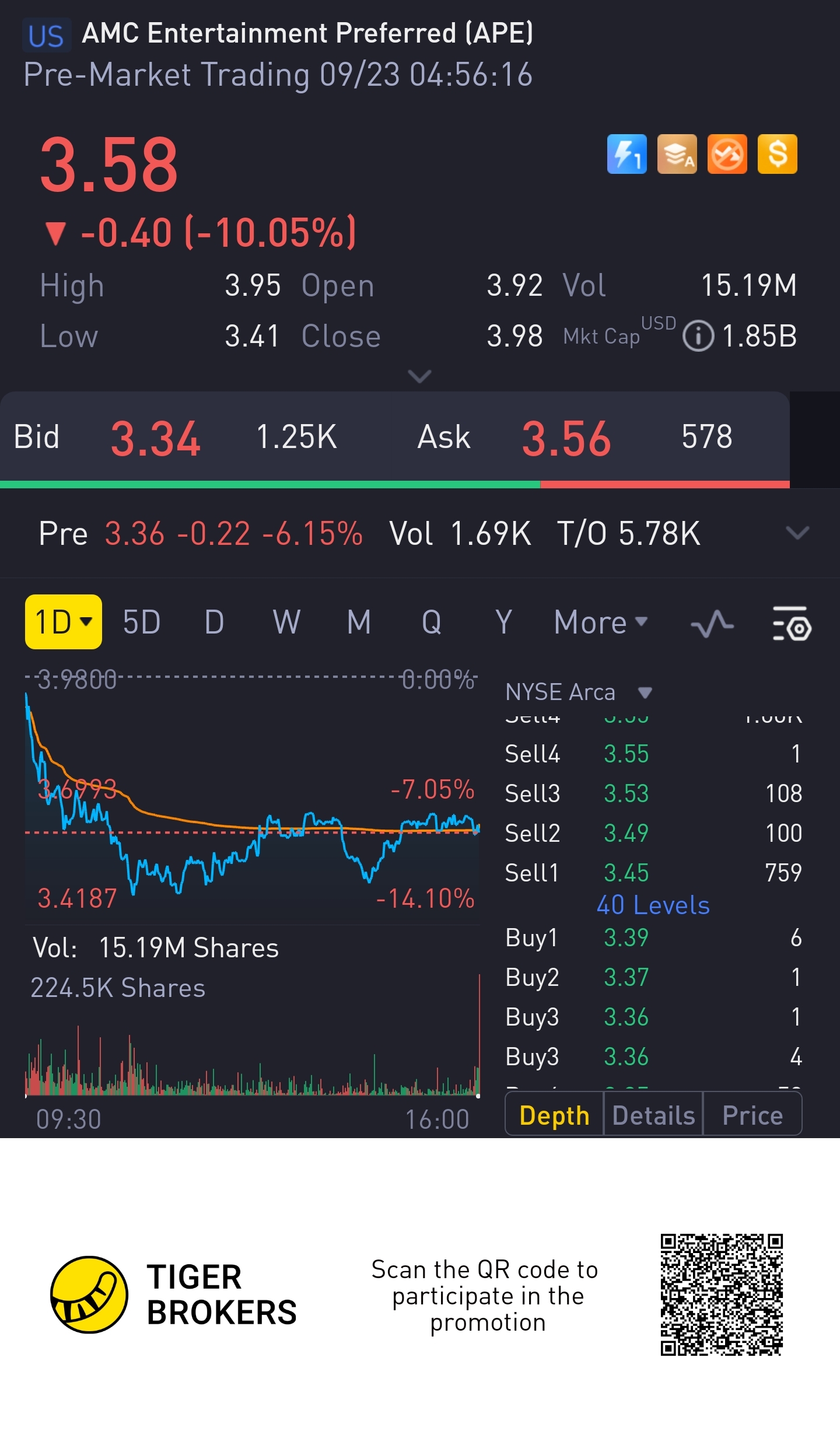Tap the Tiger Brokers logo
Viewport: 840px width, 1452px height.
(x=89, y=1294)
